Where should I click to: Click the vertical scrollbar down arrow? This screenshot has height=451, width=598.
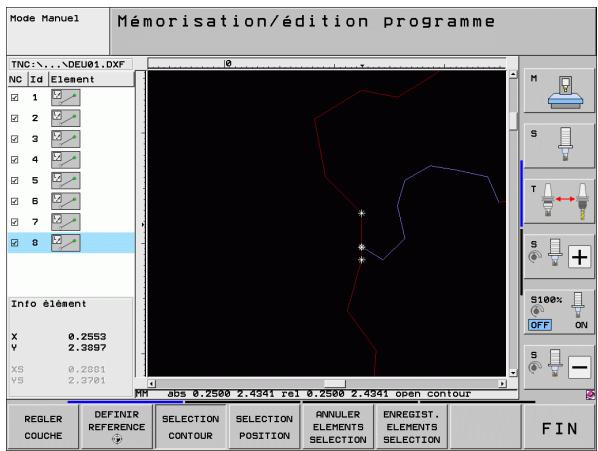(x=513, y=372)
